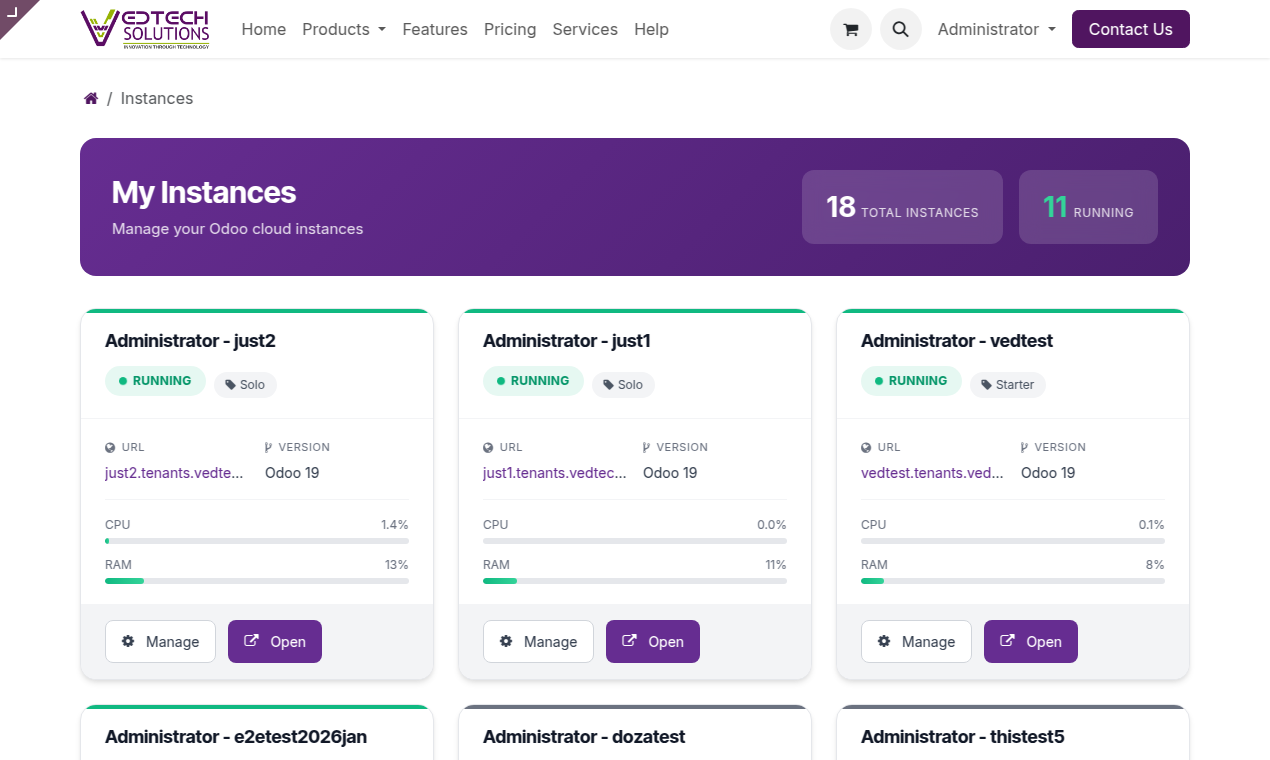The image size is (1270, 760).
Task: Click the 'Administrator - dozatest' card title
Action: click(x=584, y=737)
